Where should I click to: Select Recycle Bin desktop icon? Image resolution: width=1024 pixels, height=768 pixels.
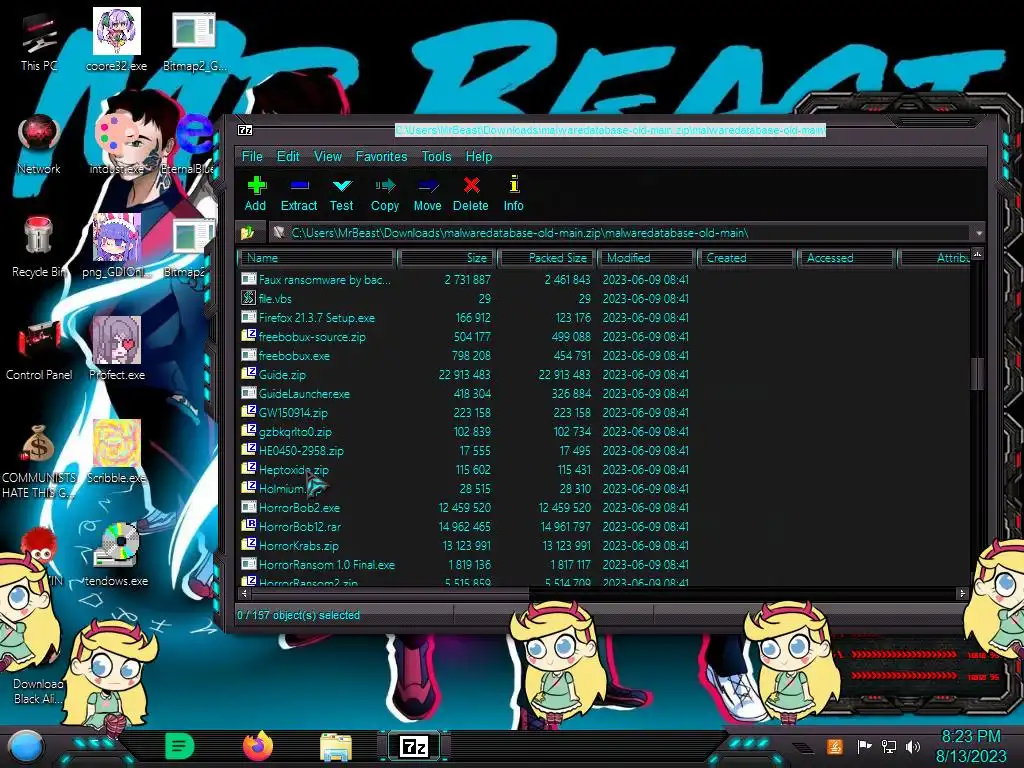tap(39, 248)
